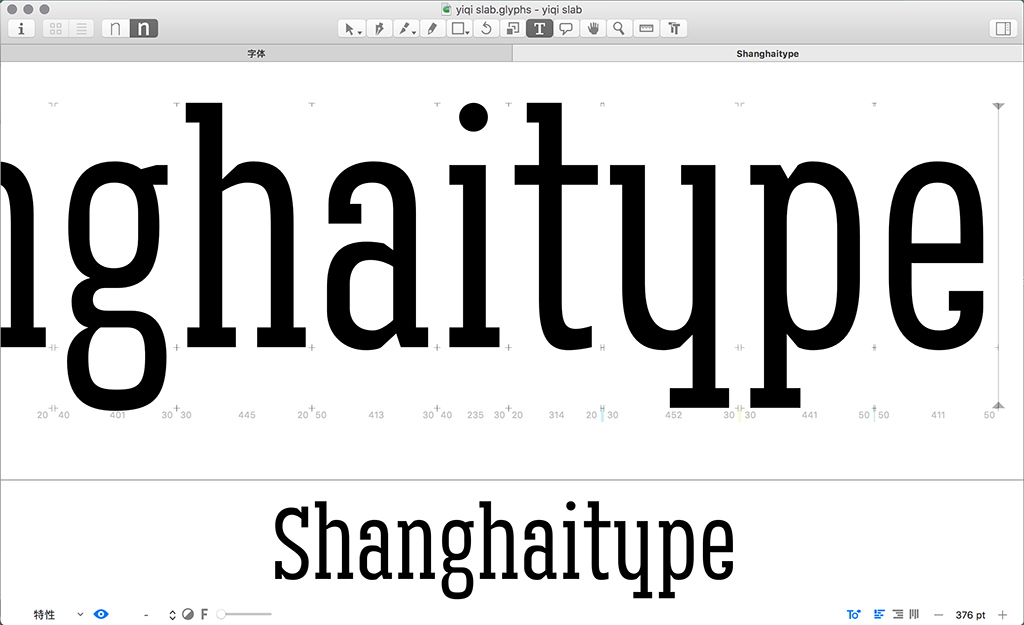
Task: Toggle the preview eye icon
Action: click(101, 615)
